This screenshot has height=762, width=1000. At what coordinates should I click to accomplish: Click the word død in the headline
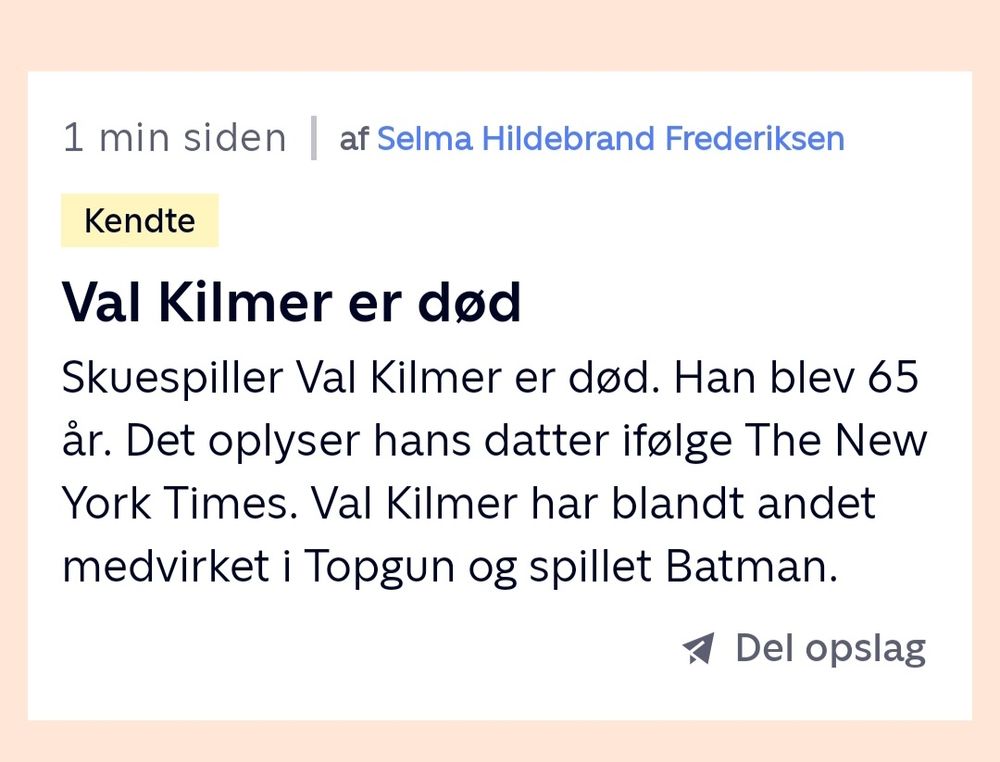469,302
